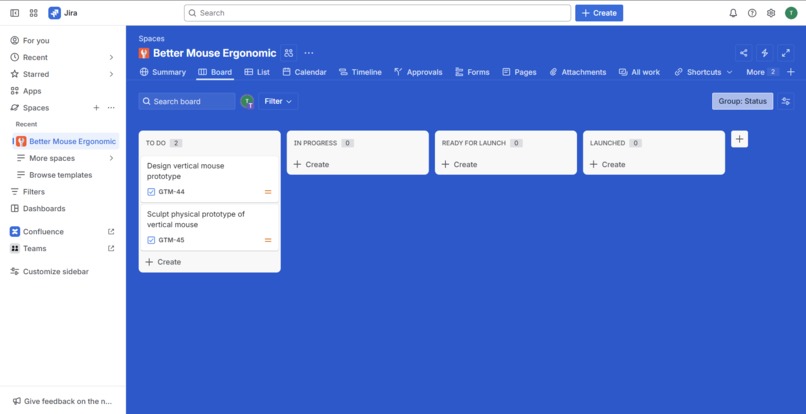Click the Better Mouse Ergonomic space icon in the header
806x414 pixels.
(x=144, y=53)
